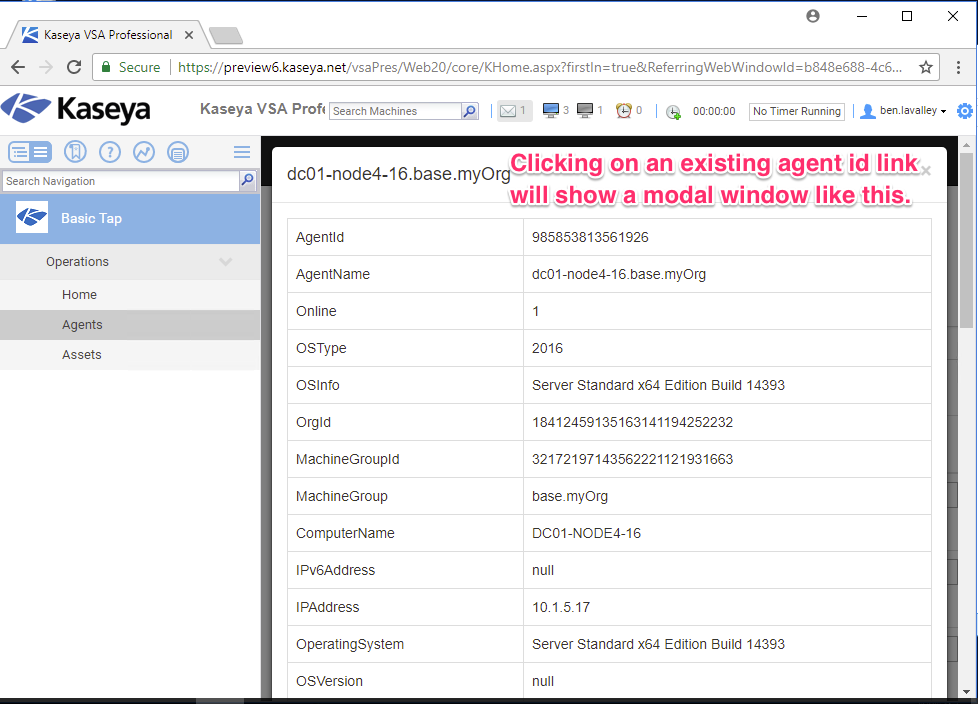Click the IPAddress value 10.1.5.17
Viewport: 978px width, 704px height.
point(561,607)
